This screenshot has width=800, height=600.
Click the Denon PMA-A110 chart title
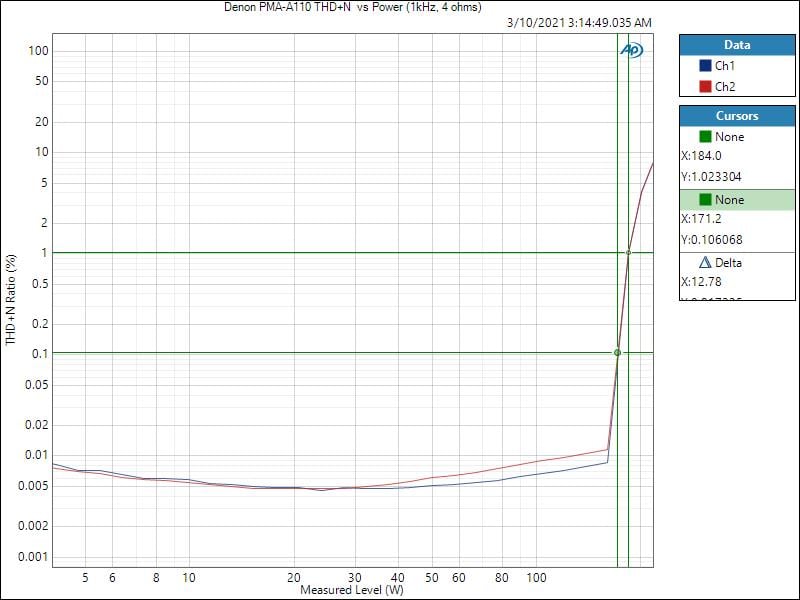[353, 8]
